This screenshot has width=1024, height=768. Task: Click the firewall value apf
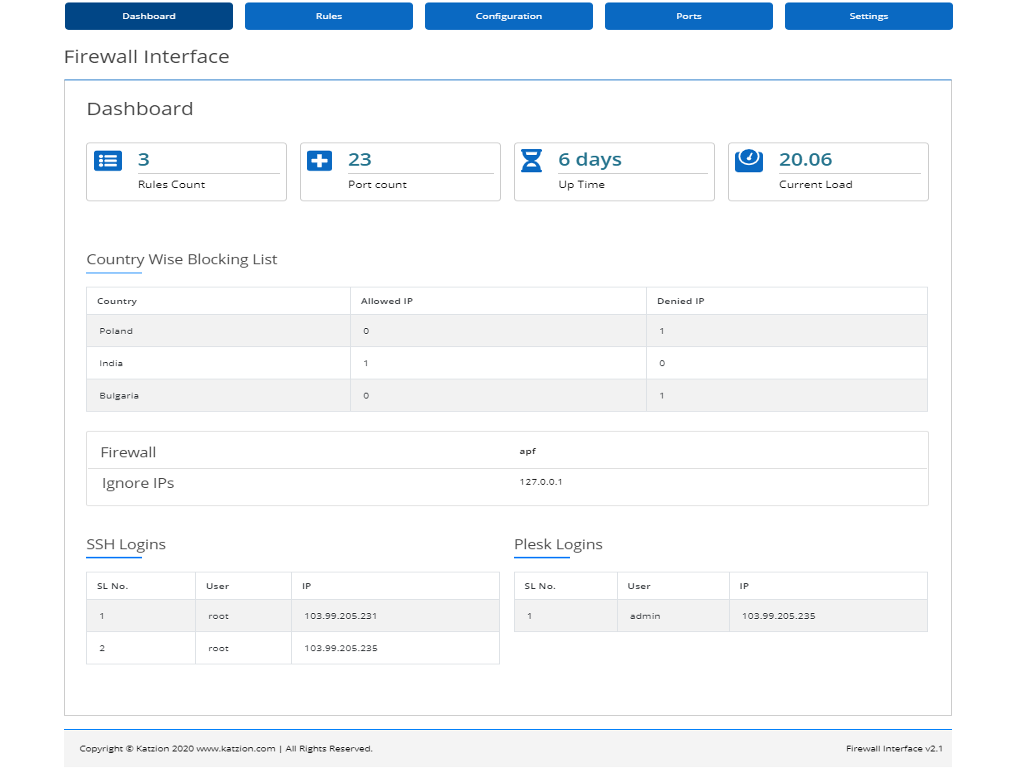tap(528, 451)
